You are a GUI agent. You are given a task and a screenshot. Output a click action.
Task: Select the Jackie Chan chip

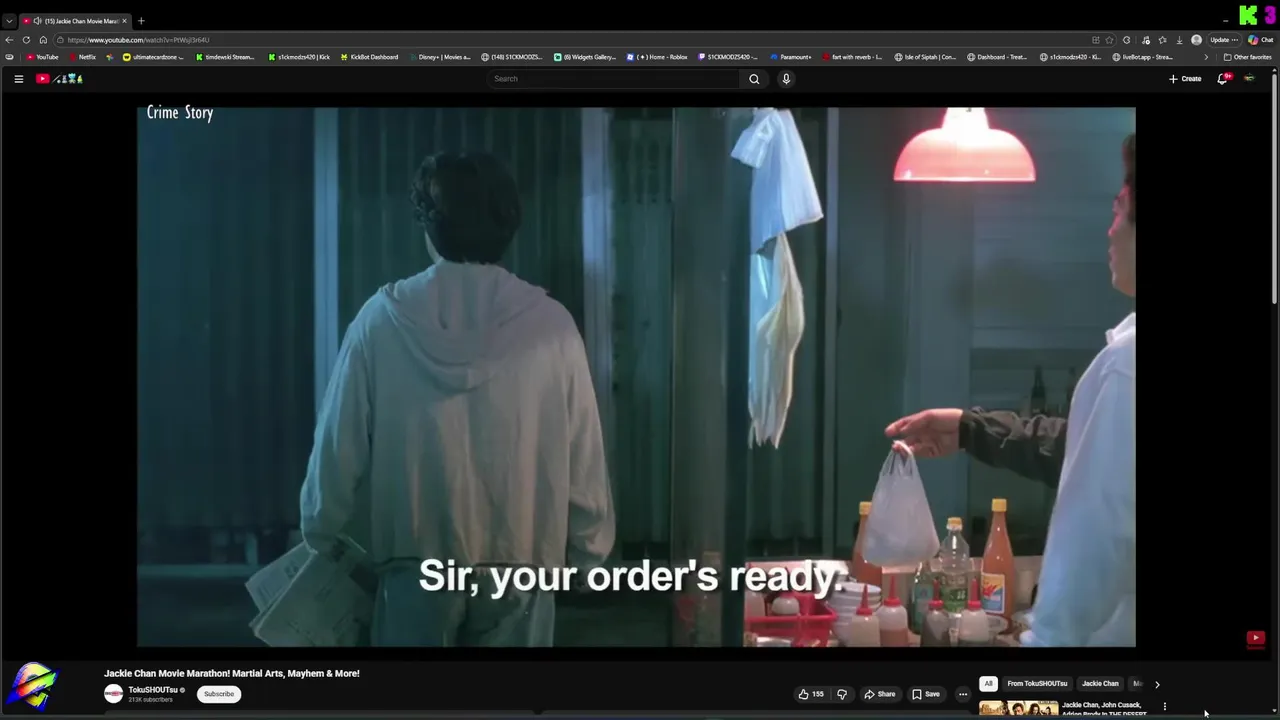pos(1100,684)
